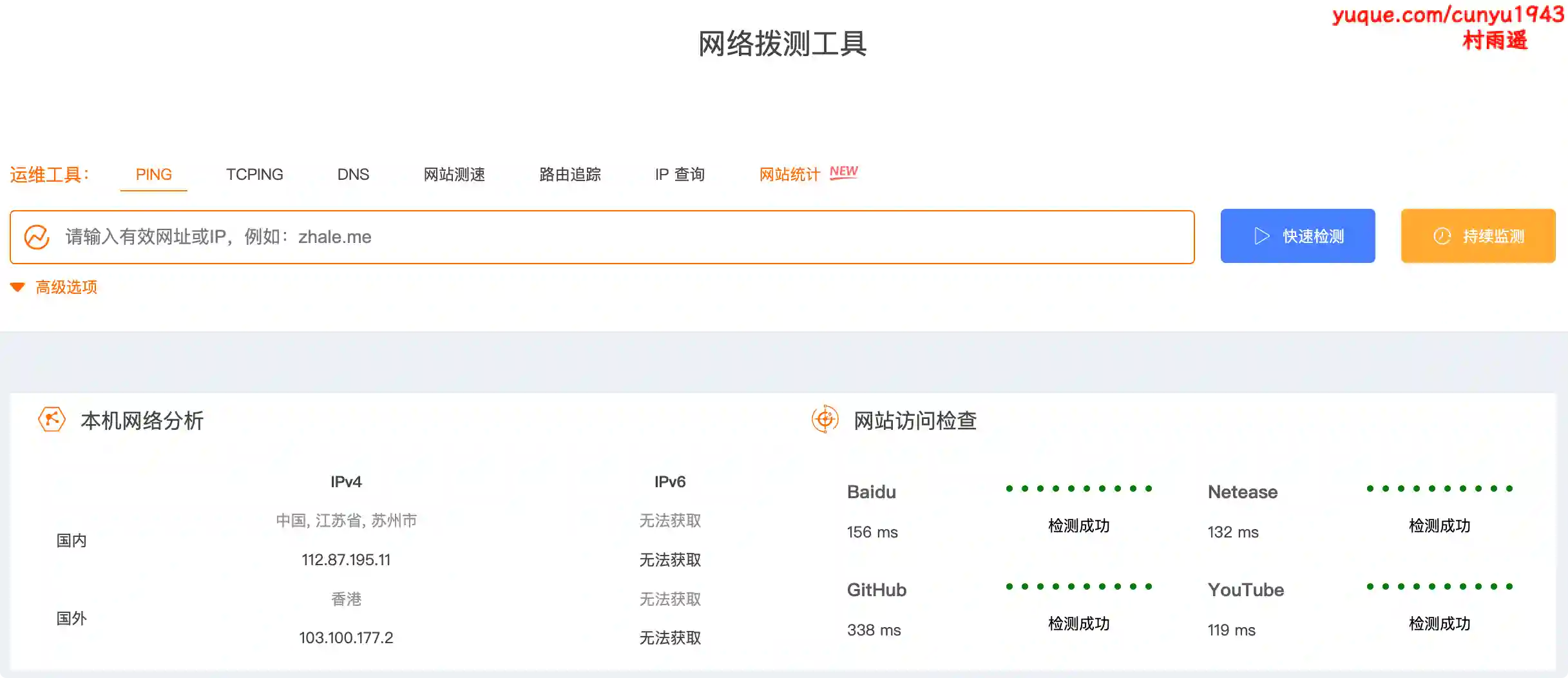Image resolution: width=1568 pixels, height=678 pixels.
Task: Open the DNS tab
Action: coord(353,174)
